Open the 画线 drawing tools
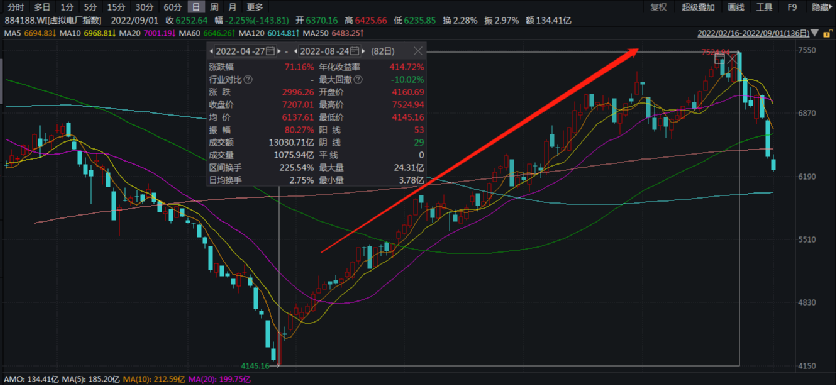836x385 pixels. tap(735, 7)
